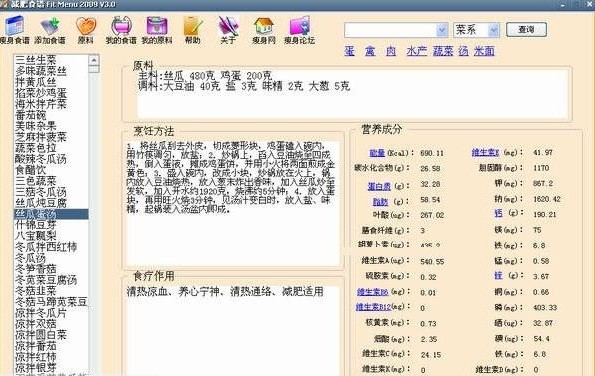This screenshot has width=595, height=376.
Task: Select 八宝瓤梨 in the recipe list
Action: pos(51,236)
